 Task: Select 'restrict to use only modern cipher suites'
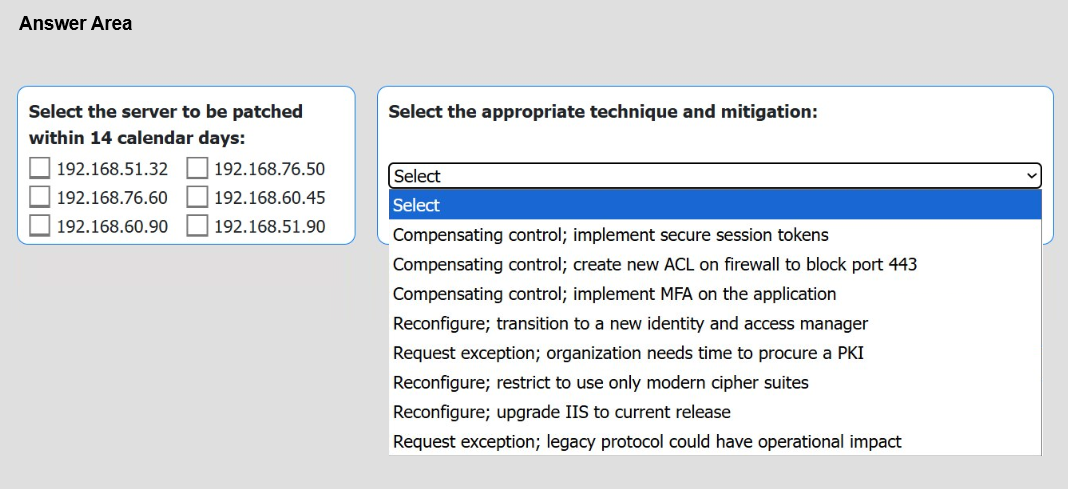[714, 382]
